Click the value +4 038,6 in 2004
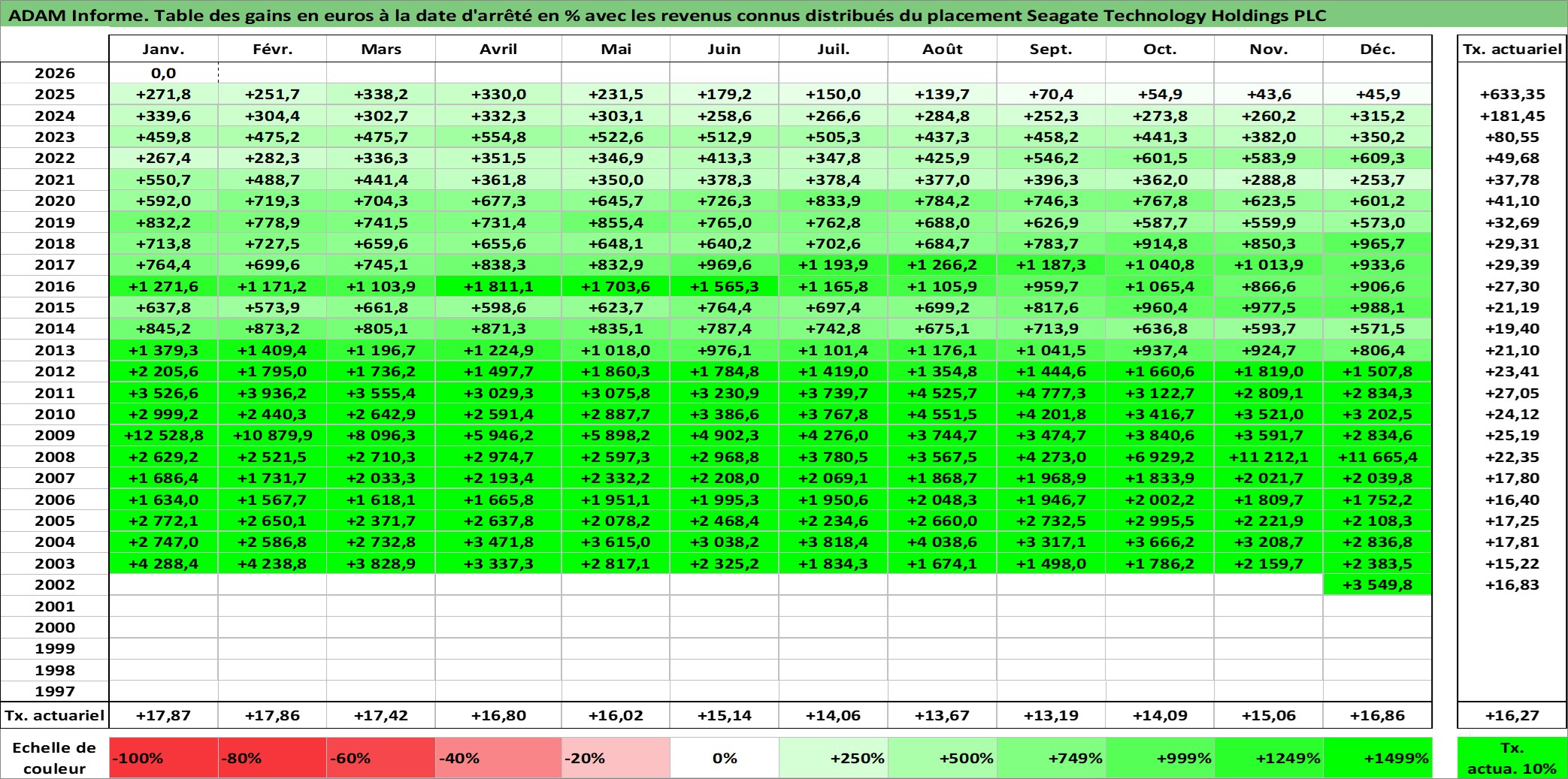 tap(942, 542)
